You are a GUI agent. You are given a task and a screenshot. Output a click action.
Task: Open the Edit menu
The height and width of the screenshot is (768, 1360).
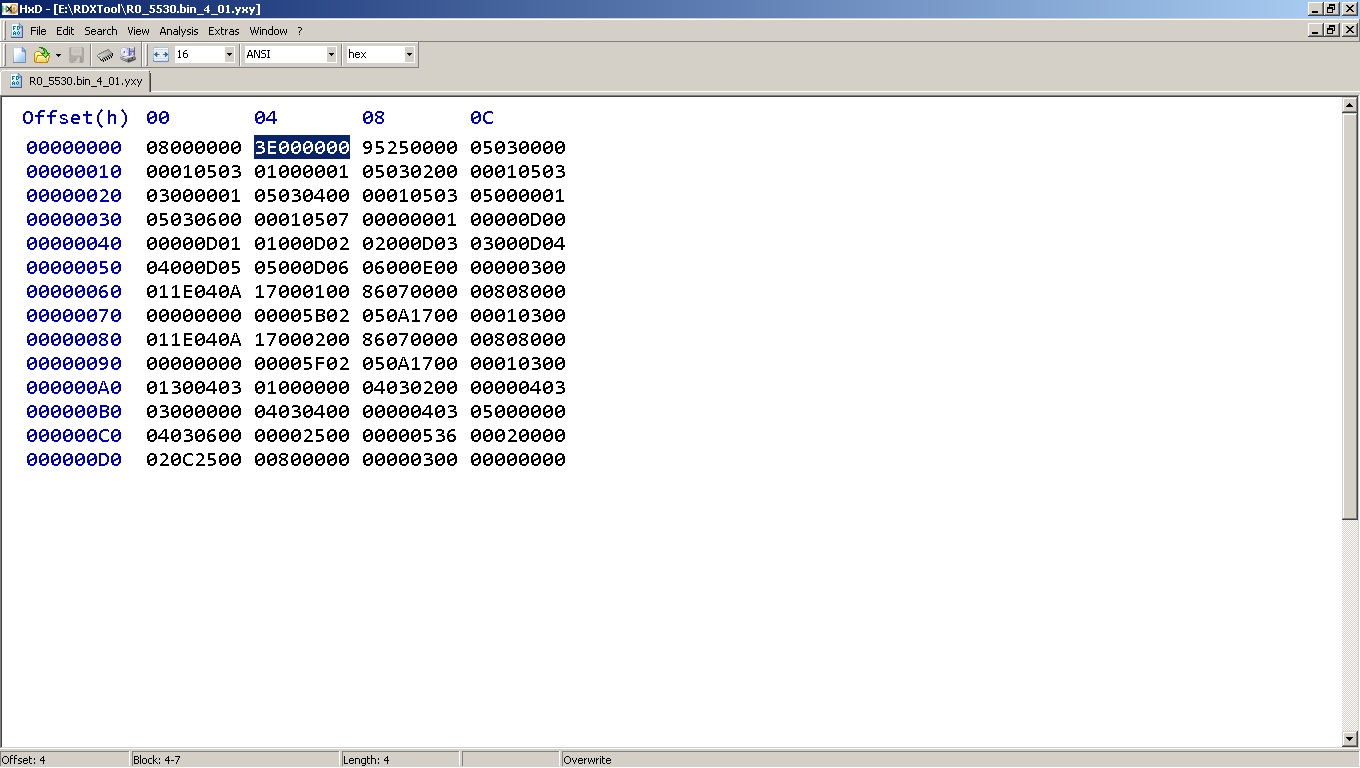point(65,31)
